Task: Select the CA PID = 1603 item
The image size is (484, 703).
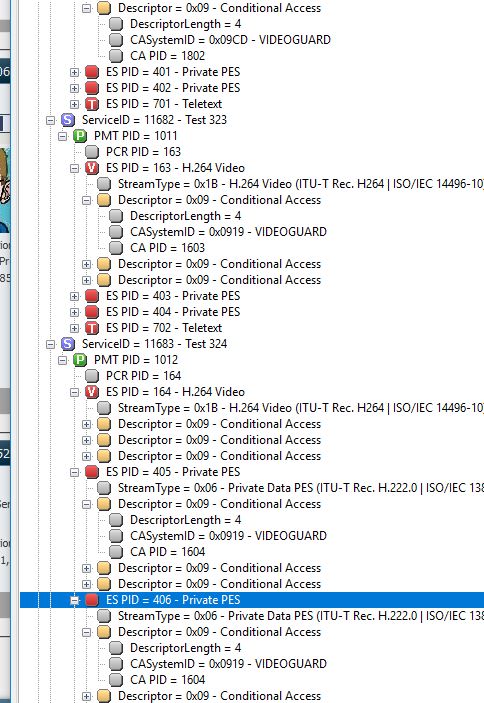Action: [167, 248]
